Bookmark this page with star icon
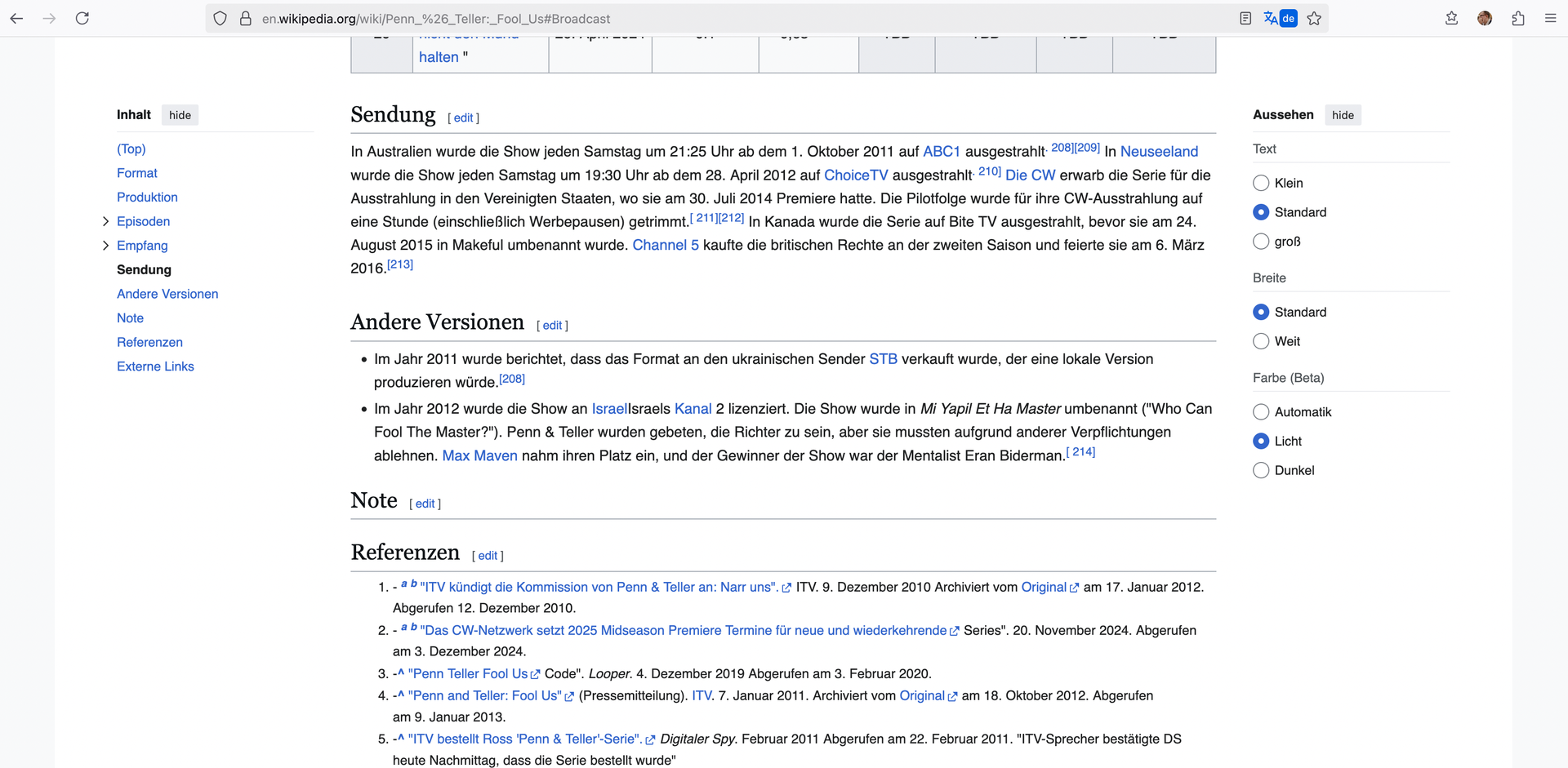Screen dimensions: 1568x768 click(x=1314, y=18)
